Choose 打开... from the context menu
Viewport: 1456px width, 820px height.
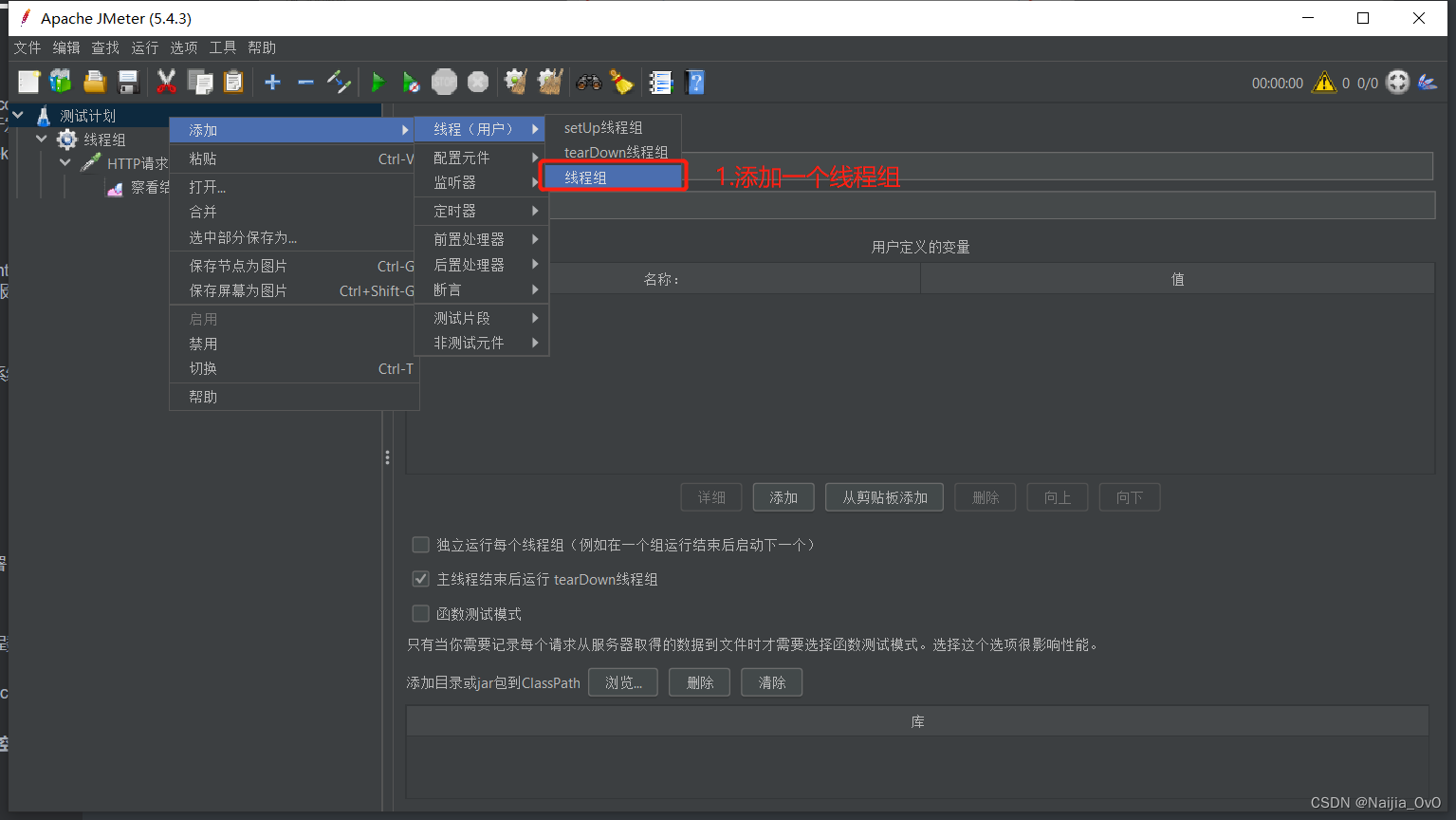(292, 187)
